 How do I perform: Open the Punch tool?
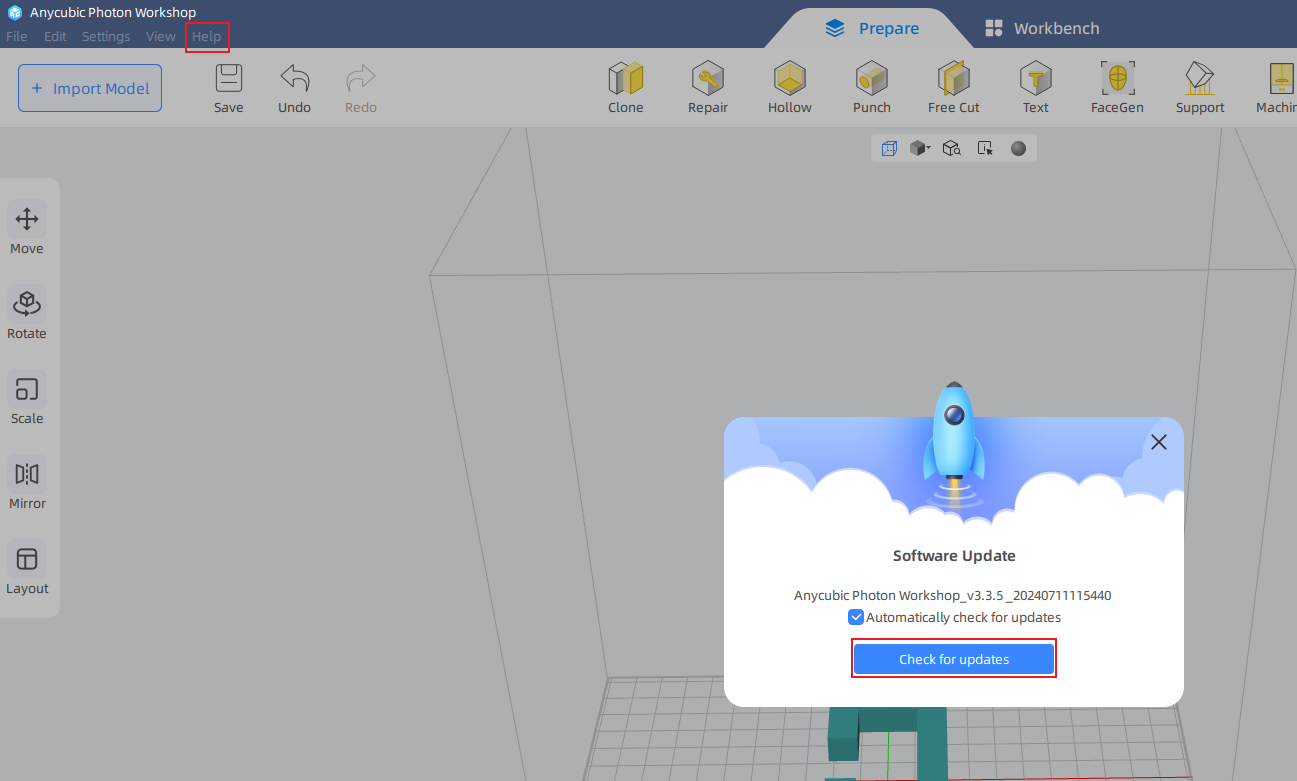(x=872, y=88)
